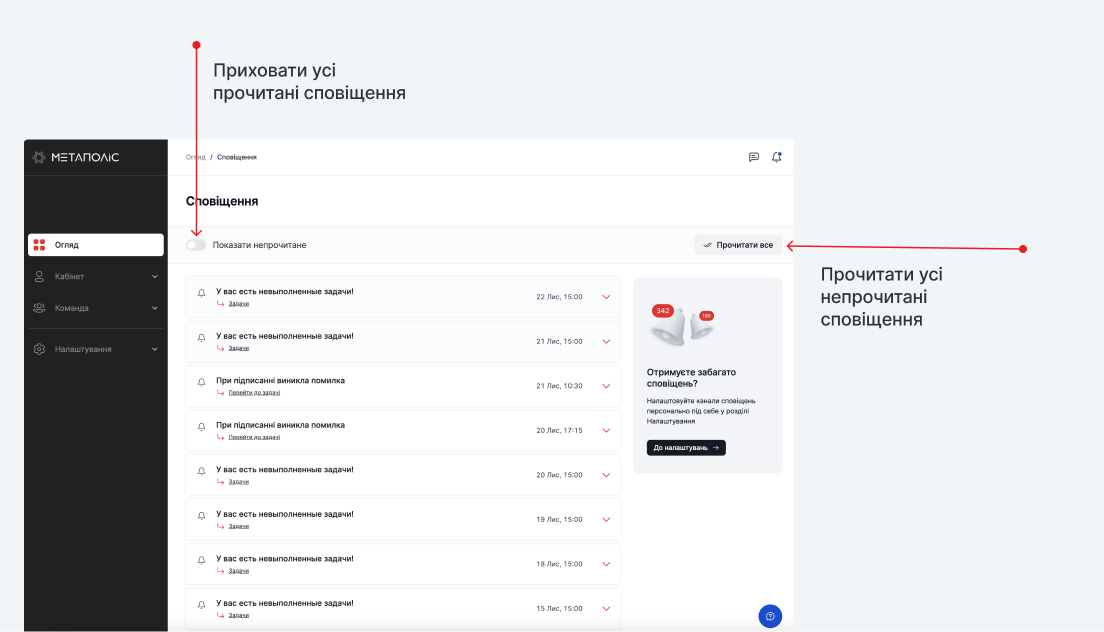The image size is (1104, 632).
Task: Click the Огляд grid icon in sidebar
Action: tap(39, 245)
